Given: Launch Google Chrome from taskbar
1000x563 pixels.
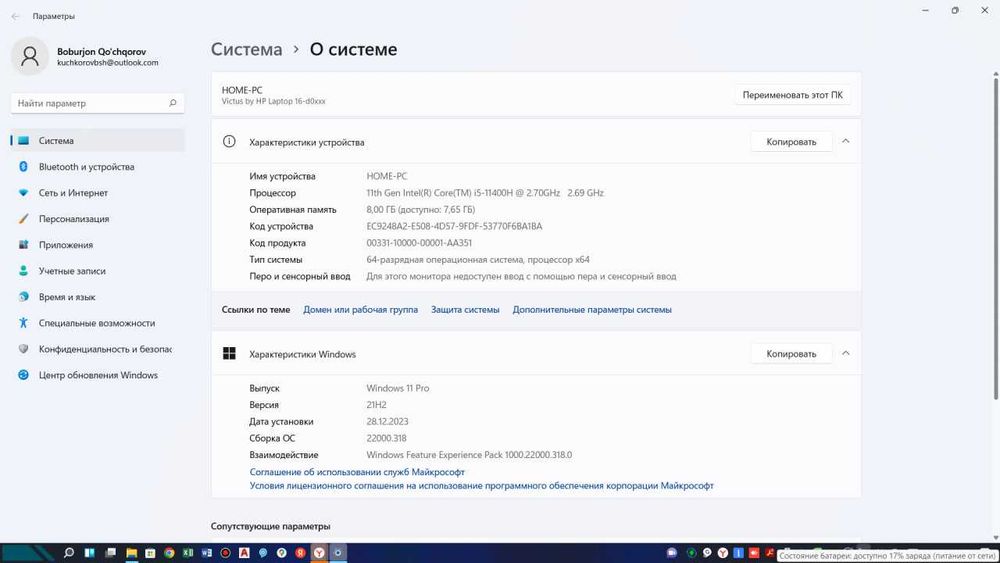Looking at the screenshot, I should click(x=169, y=553).
